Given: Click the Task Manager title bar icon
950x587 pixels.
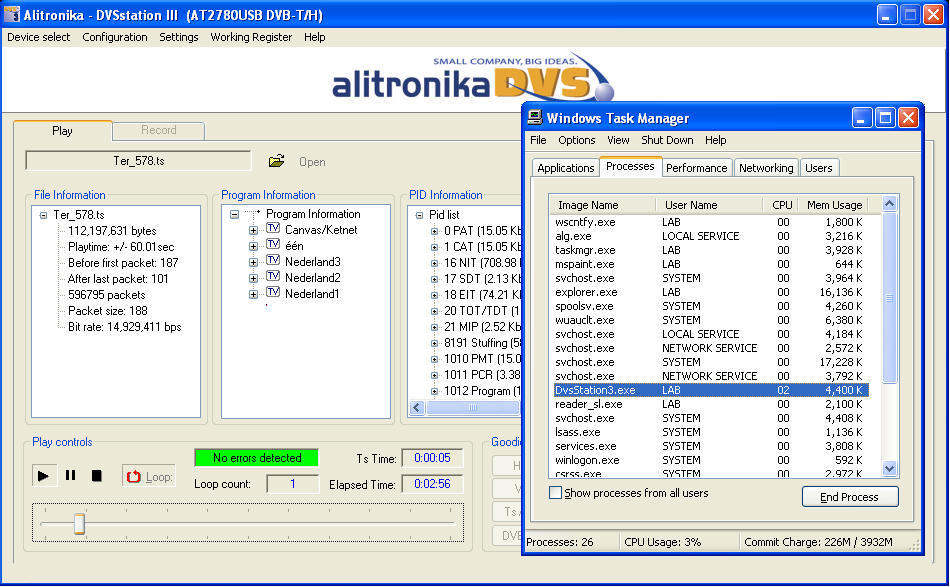Looking at the screenshot, I should click(x=535, y=118).
